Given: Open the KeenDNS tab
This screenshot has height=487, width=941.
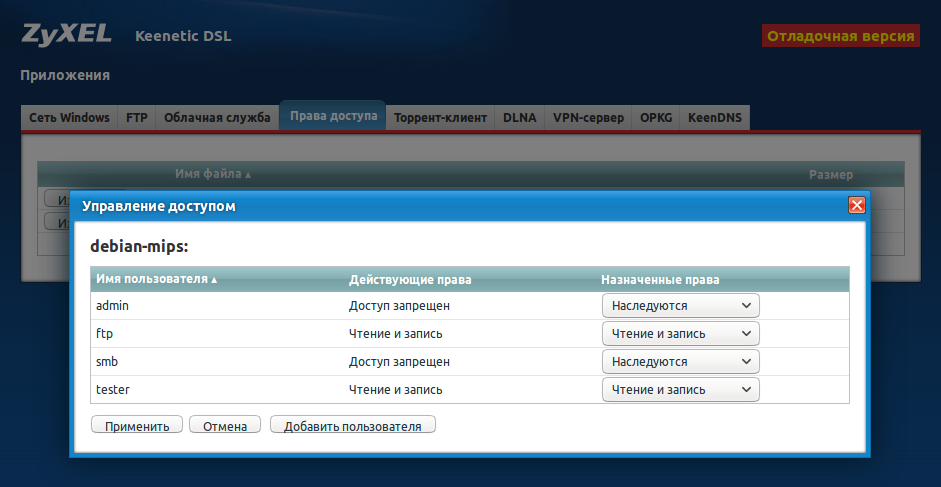Looking at the screenshot, I should [x=715, y=118].
